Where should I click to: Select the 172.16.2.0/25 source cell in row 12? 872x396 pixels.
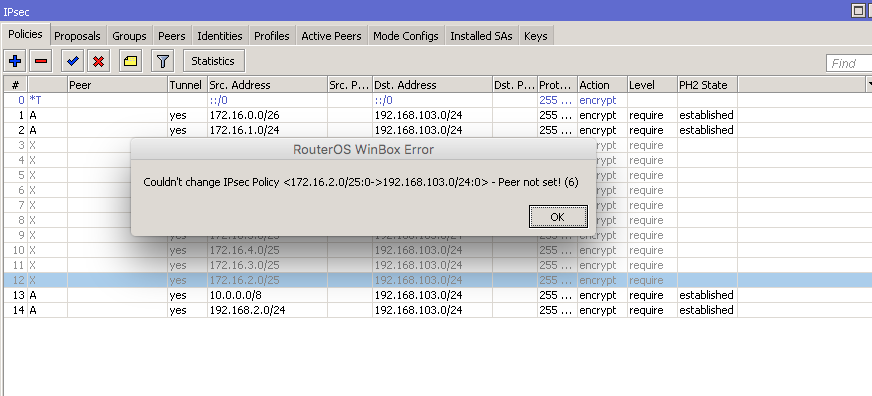(x=267, y=280)
